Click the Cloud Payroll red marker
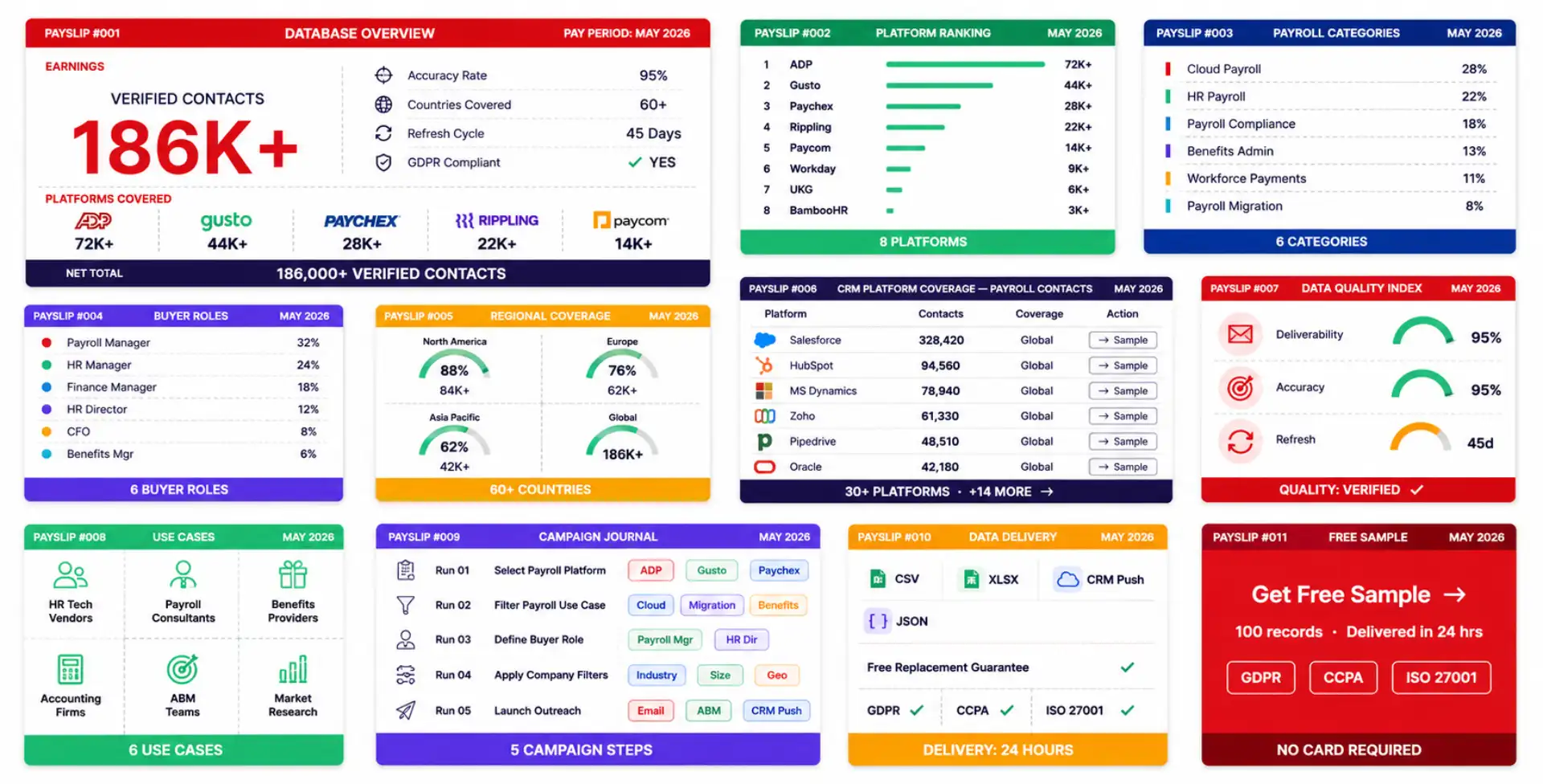Screen dimensions: 1543x784 (1168, 69)
